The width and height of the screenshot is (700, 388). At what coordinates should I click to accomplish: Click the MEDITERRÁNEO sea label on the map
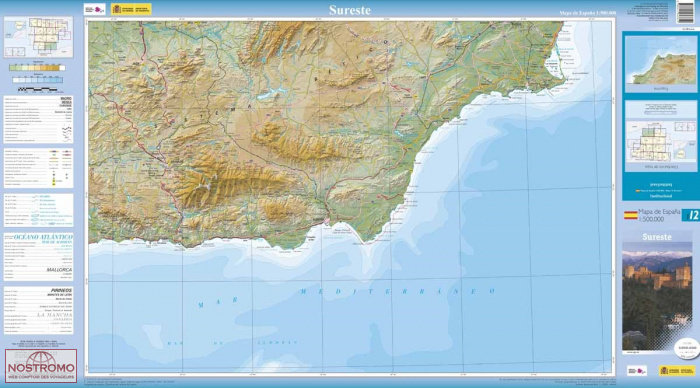[397, 292]
